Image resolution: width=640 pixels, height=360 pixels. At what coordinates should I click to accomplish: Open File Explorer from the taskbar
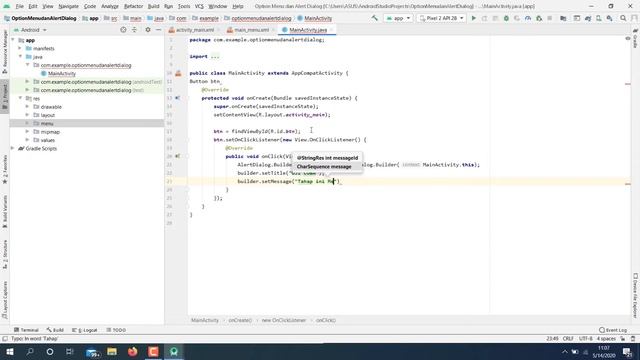[x=112, y=351]
